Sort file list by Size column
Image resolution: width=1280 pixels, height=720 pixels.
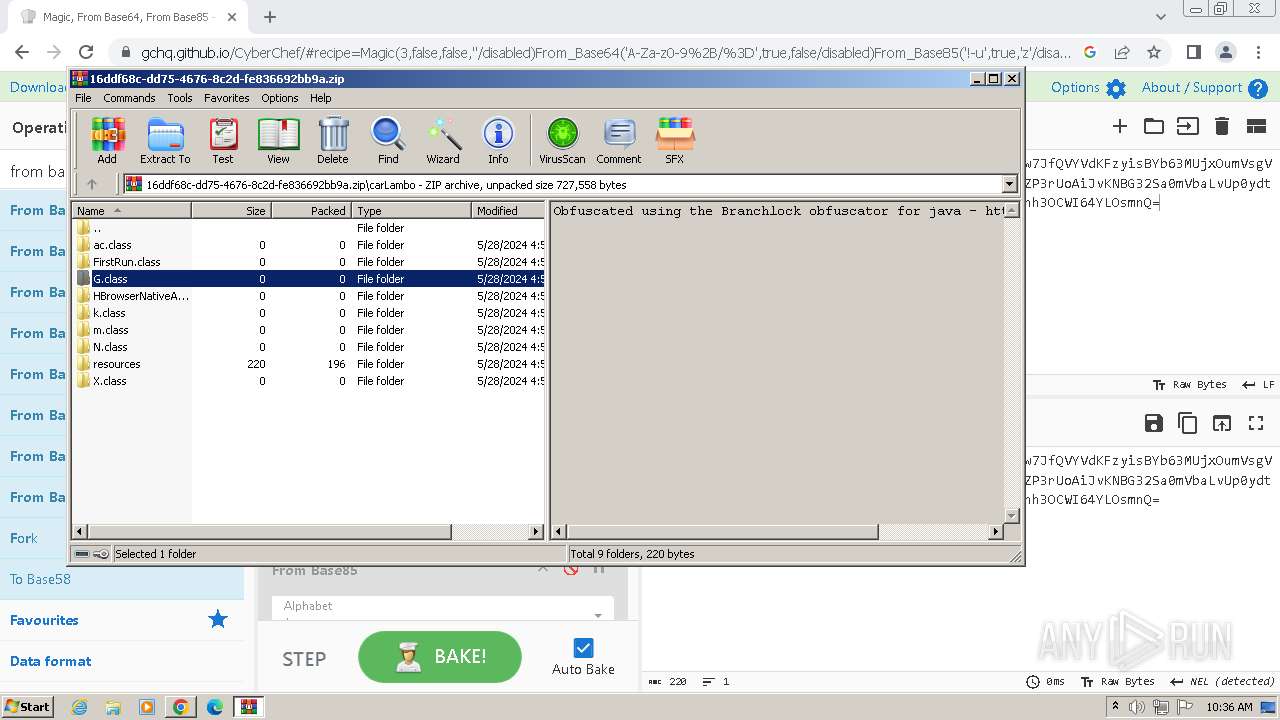click(231, 211)
